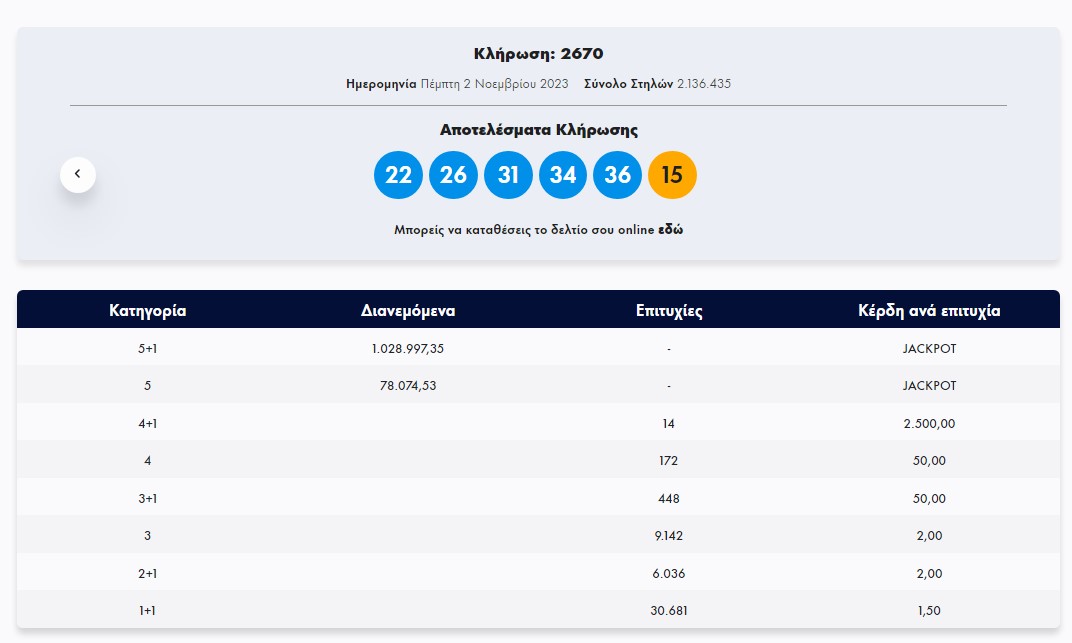The width and height of the screenshot is (1072, 643).
Task: Click the draw date 'Πέμπτη 2 Νοεμβρίου 2023'
Action: click(x=494, y=84)
